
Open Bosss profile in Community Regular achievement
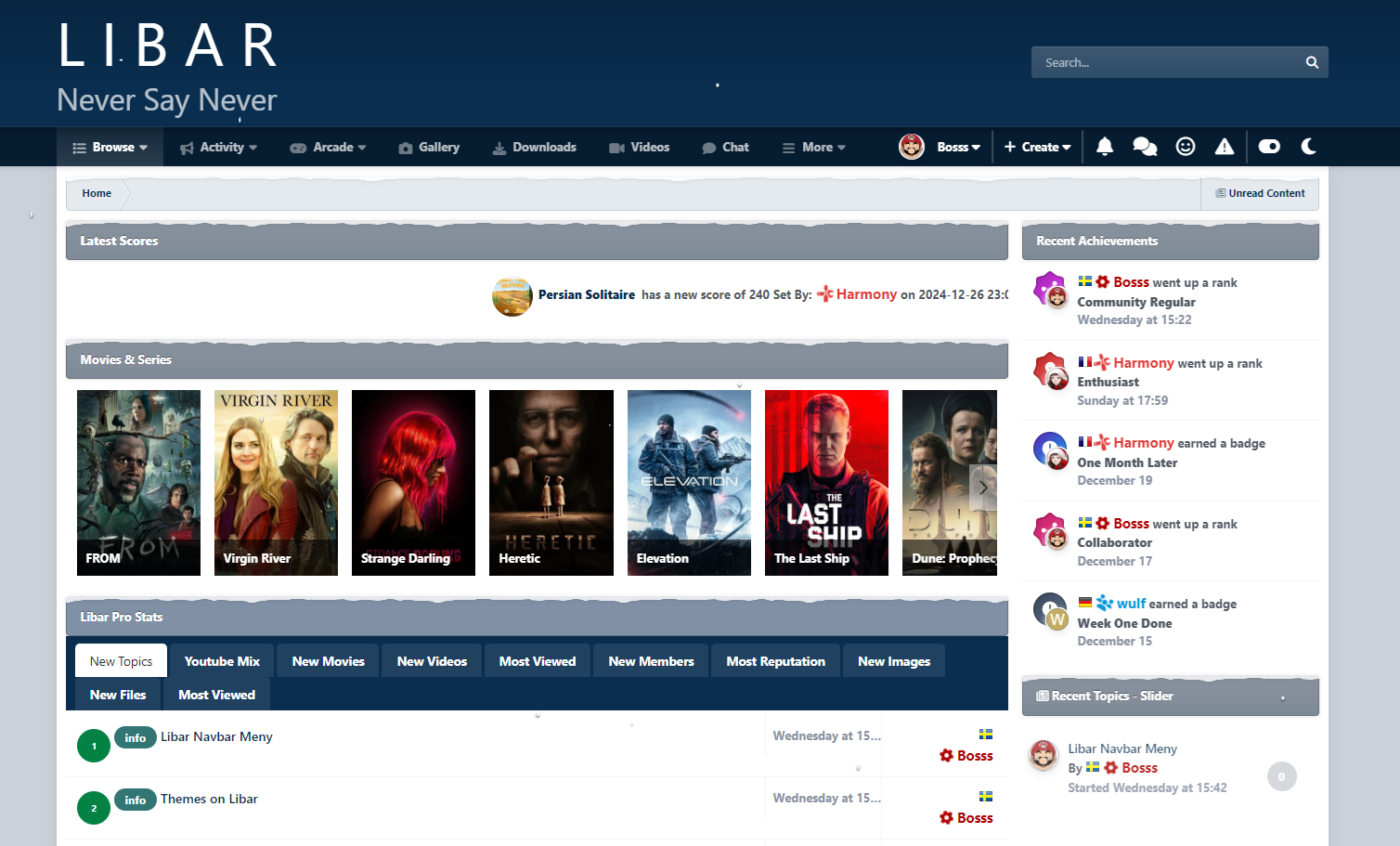click(1132, 282)
